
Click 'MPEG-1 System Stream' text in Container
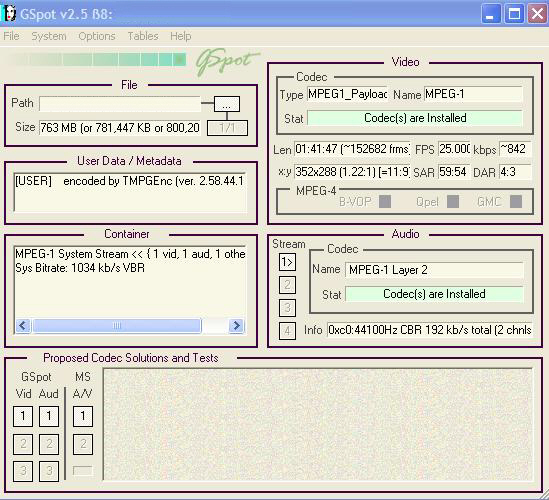pyautogui.click(x=72, y=254)
